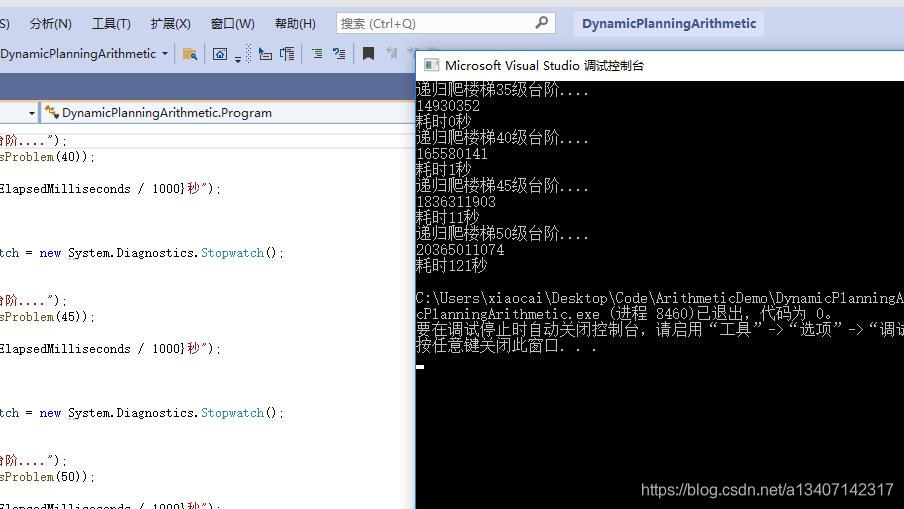
Task: Click the first Stopwatch type in code
Action: pos(232,253)
